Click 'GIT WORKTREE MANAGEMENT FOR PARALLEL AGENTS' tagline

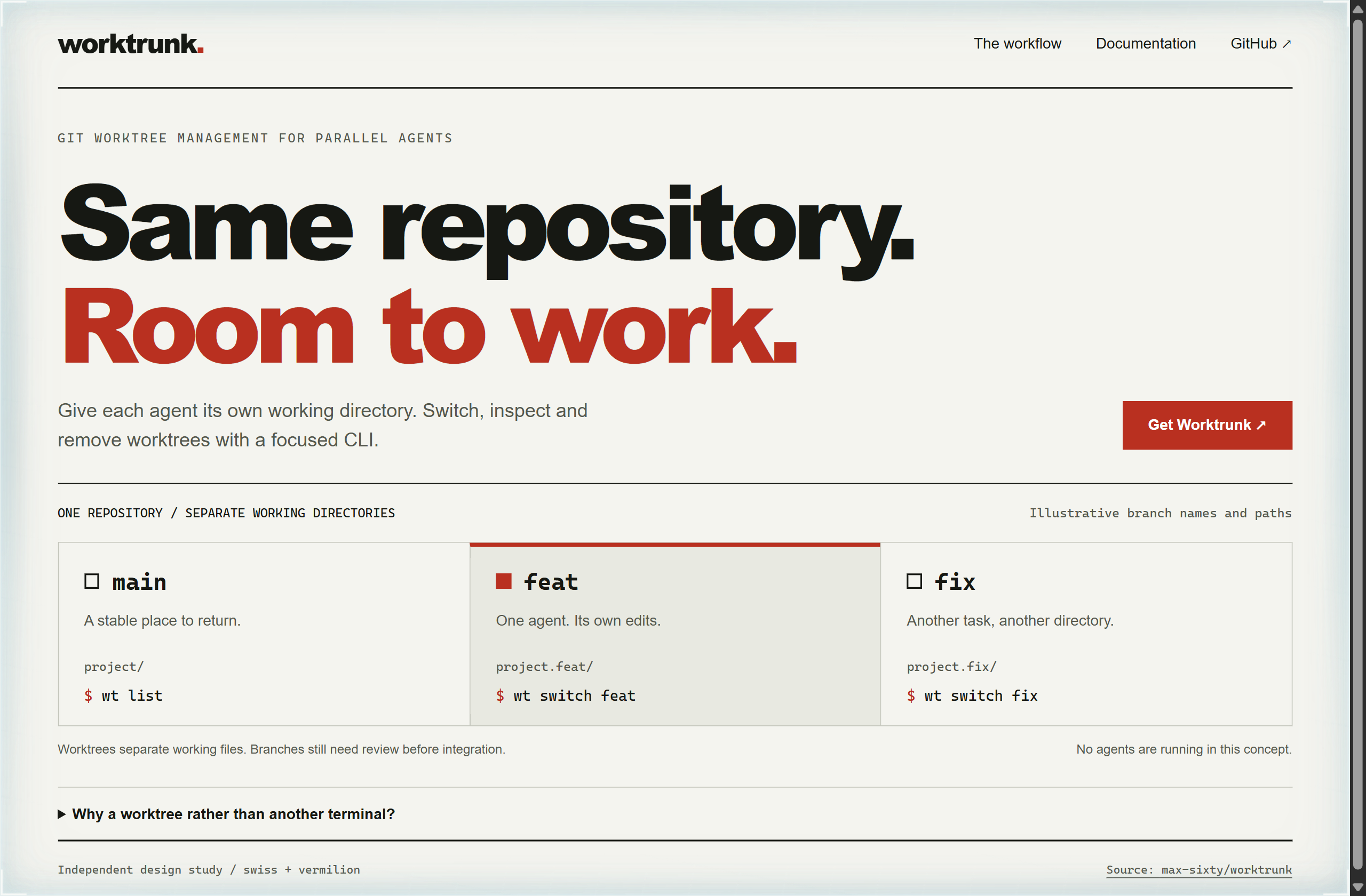click(x=255, y=138)
